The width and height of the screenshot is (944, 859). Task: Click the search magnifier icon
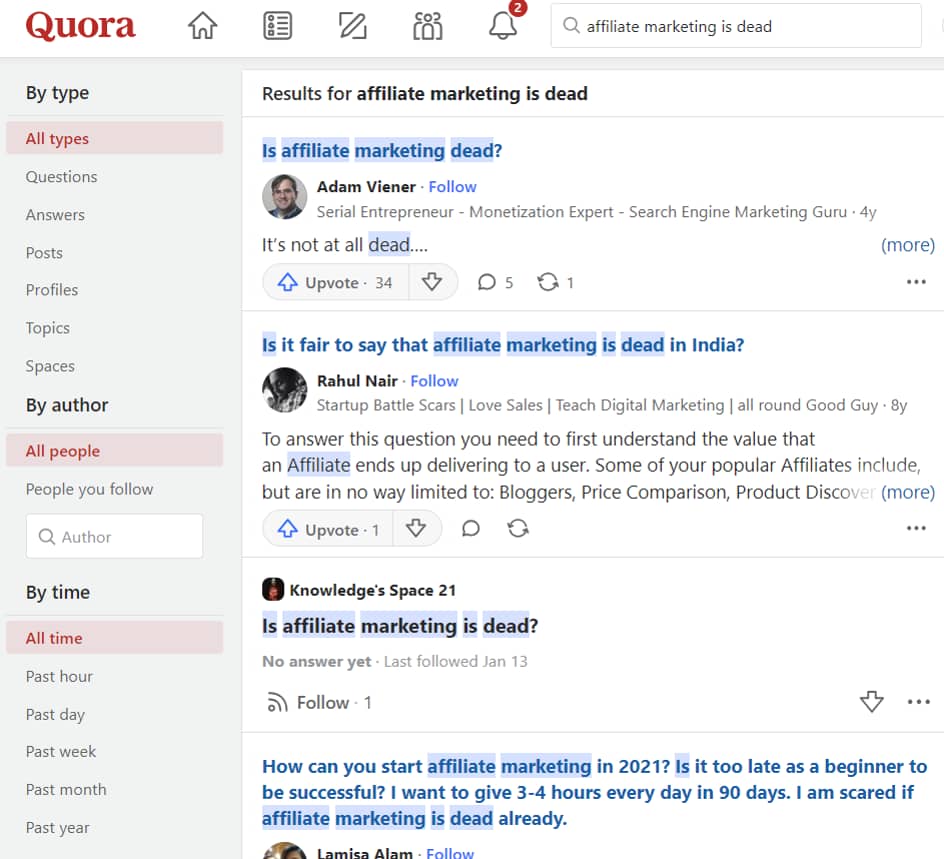coord(571,26)
